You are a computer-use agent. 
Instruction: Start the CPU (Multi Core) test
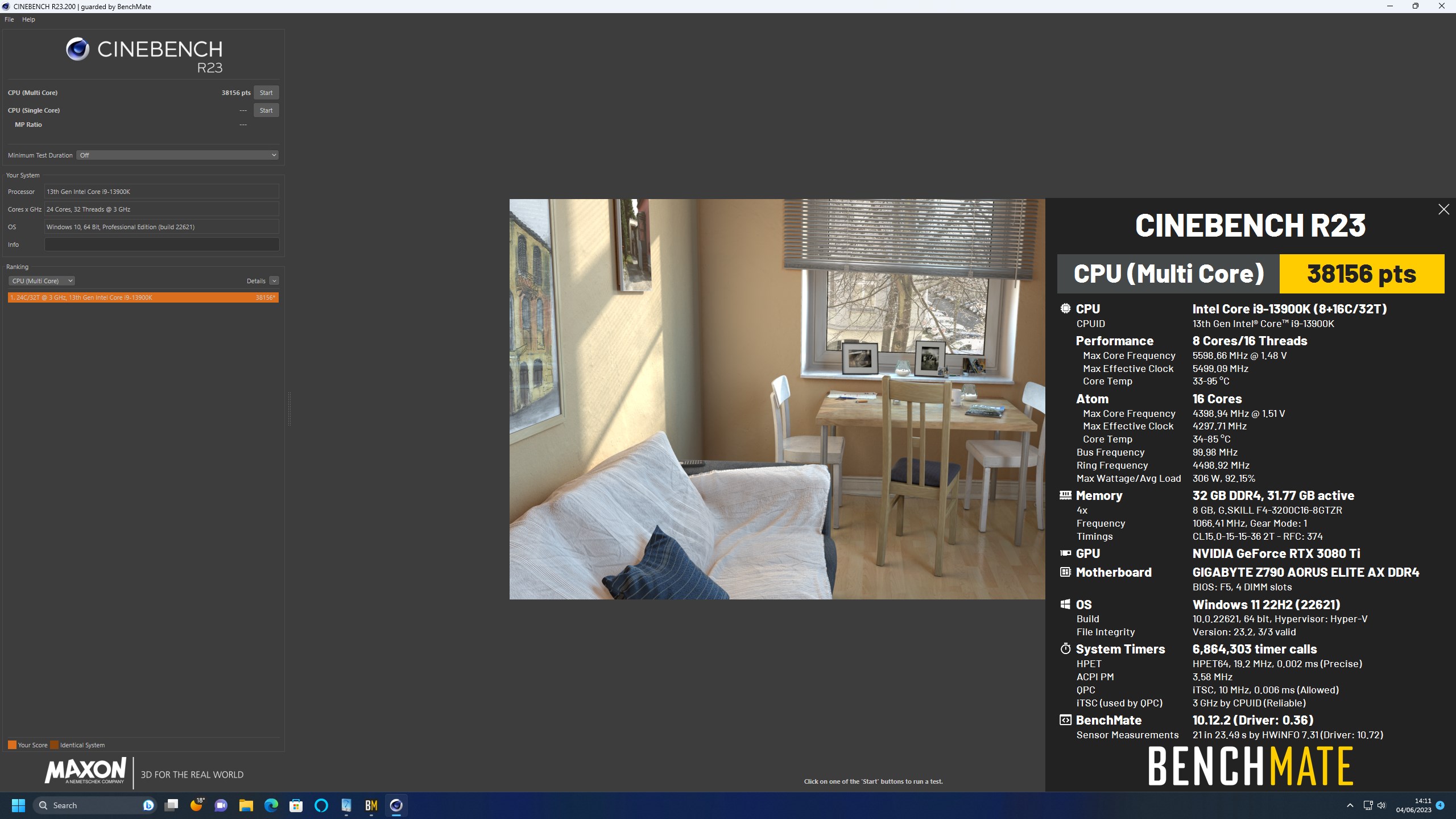(x=266, y=93)
